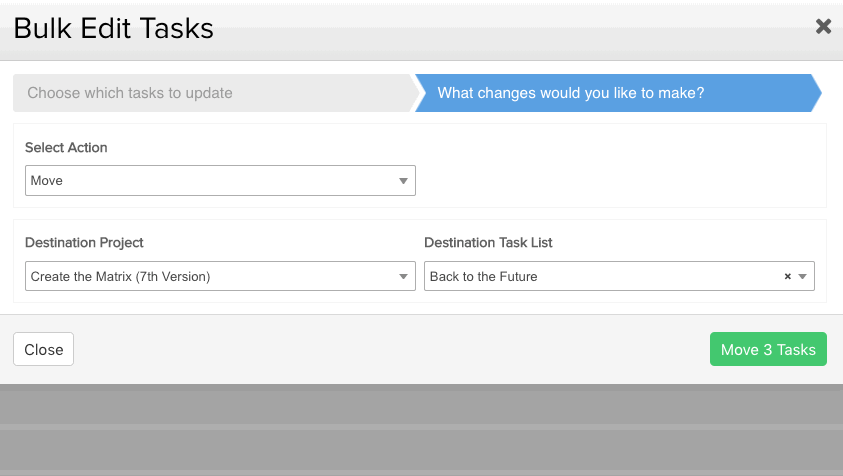Click the footer area between Close and Move buttons
This screenshot has height=476, width=843.
(391, 349)
